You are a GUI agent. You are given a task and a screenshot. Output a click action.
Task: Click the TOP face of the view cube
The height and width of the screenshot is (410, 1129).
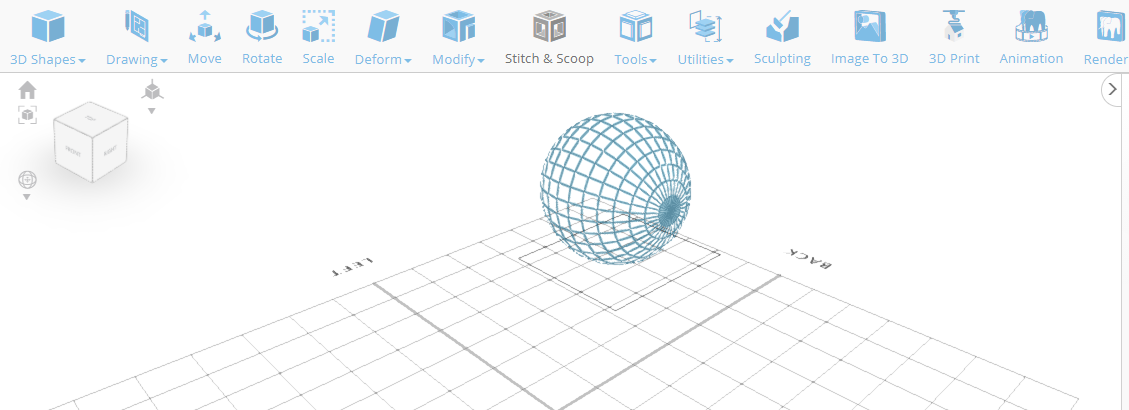tap(90, 117)
